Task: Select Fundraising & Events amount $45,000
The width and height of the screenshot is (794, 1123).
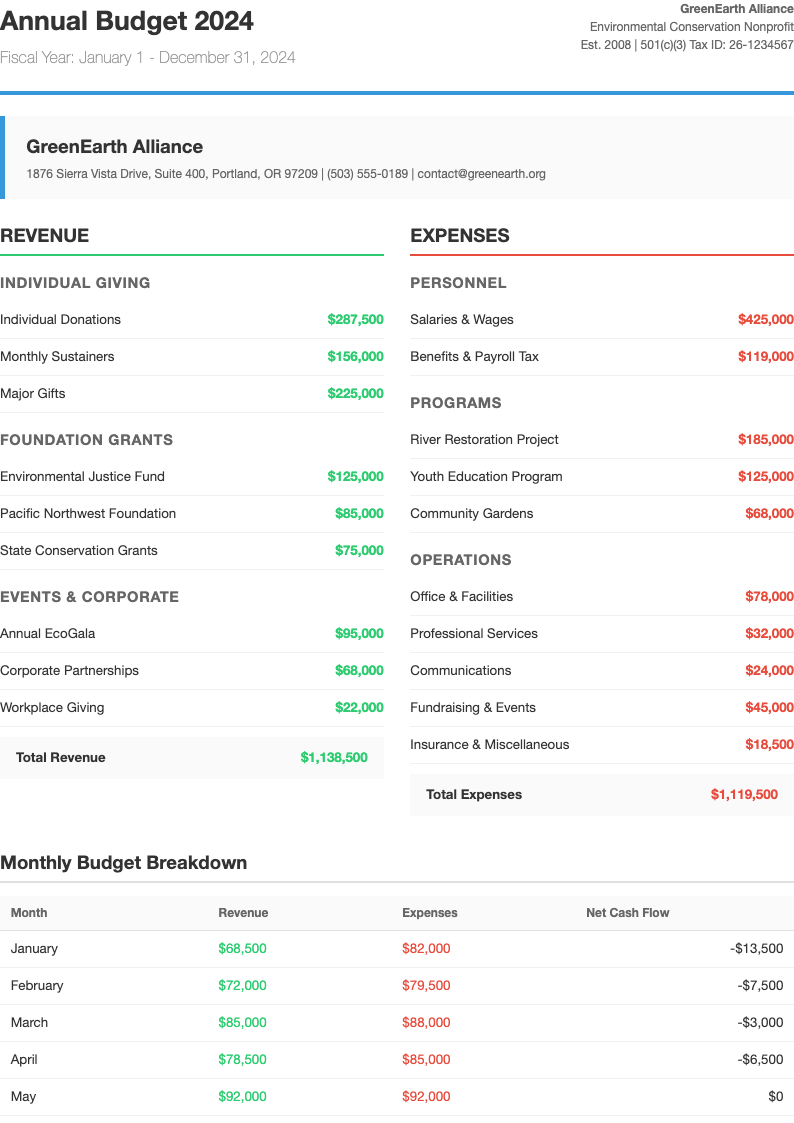Action: pos(769,708)
